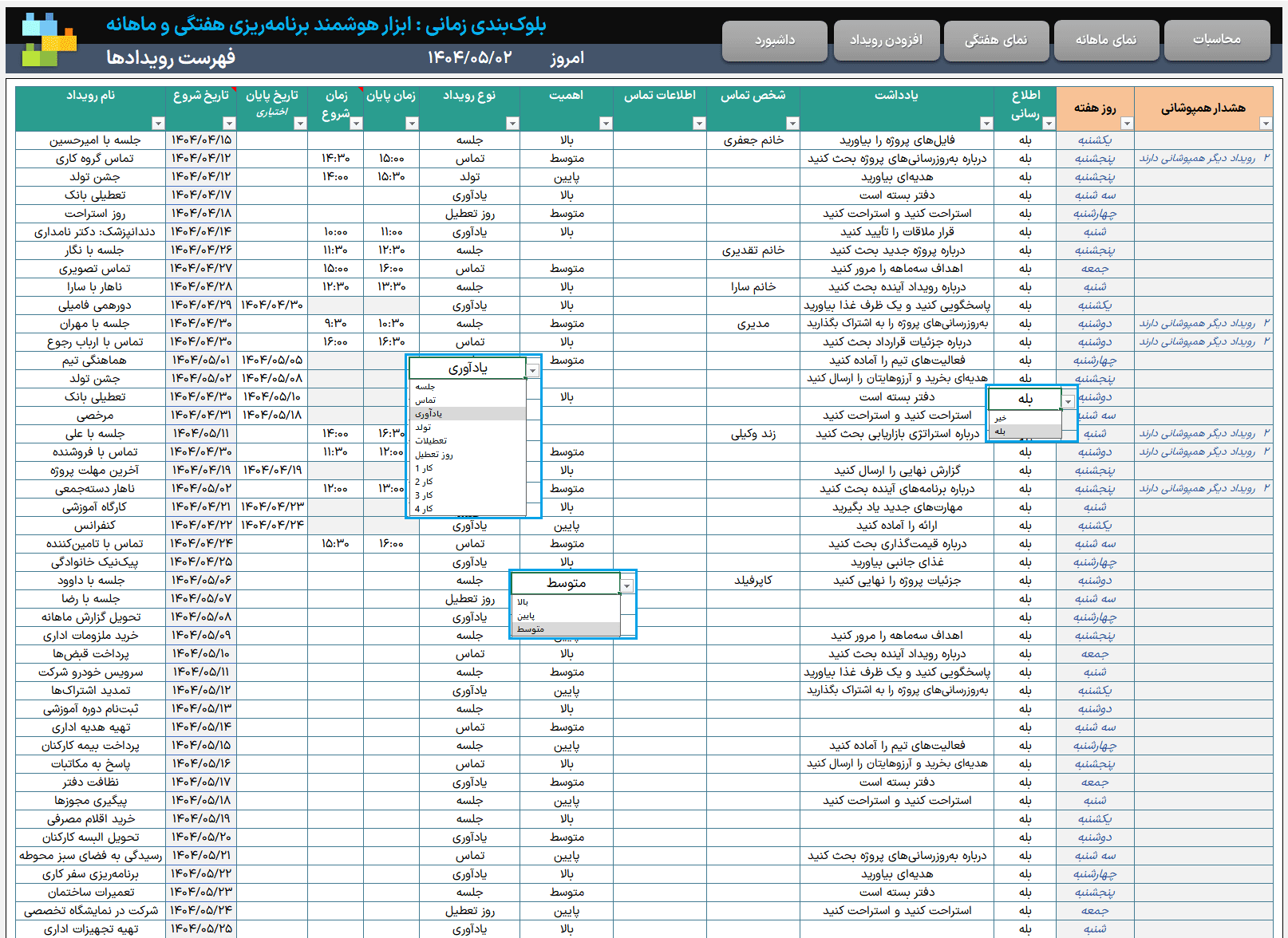Select the دندانپزشک: دکتر نامداری event cell

click(91, 232)
